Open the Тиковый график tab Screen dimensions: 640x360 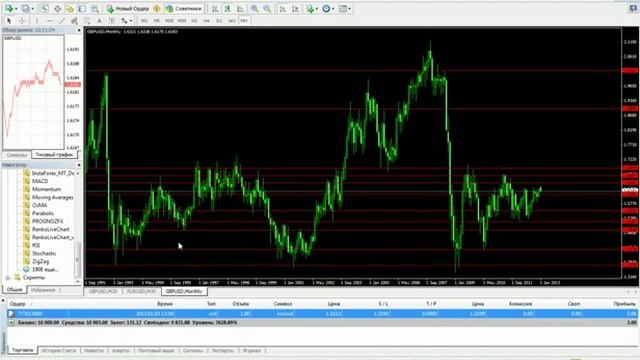[x=54, y=155]
